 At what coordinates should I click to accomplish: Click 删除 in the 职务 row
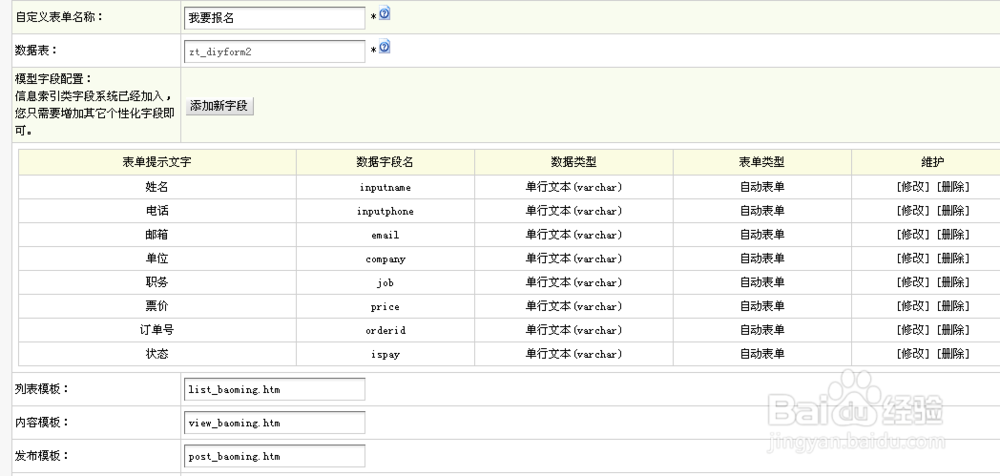tap(953, 282)
